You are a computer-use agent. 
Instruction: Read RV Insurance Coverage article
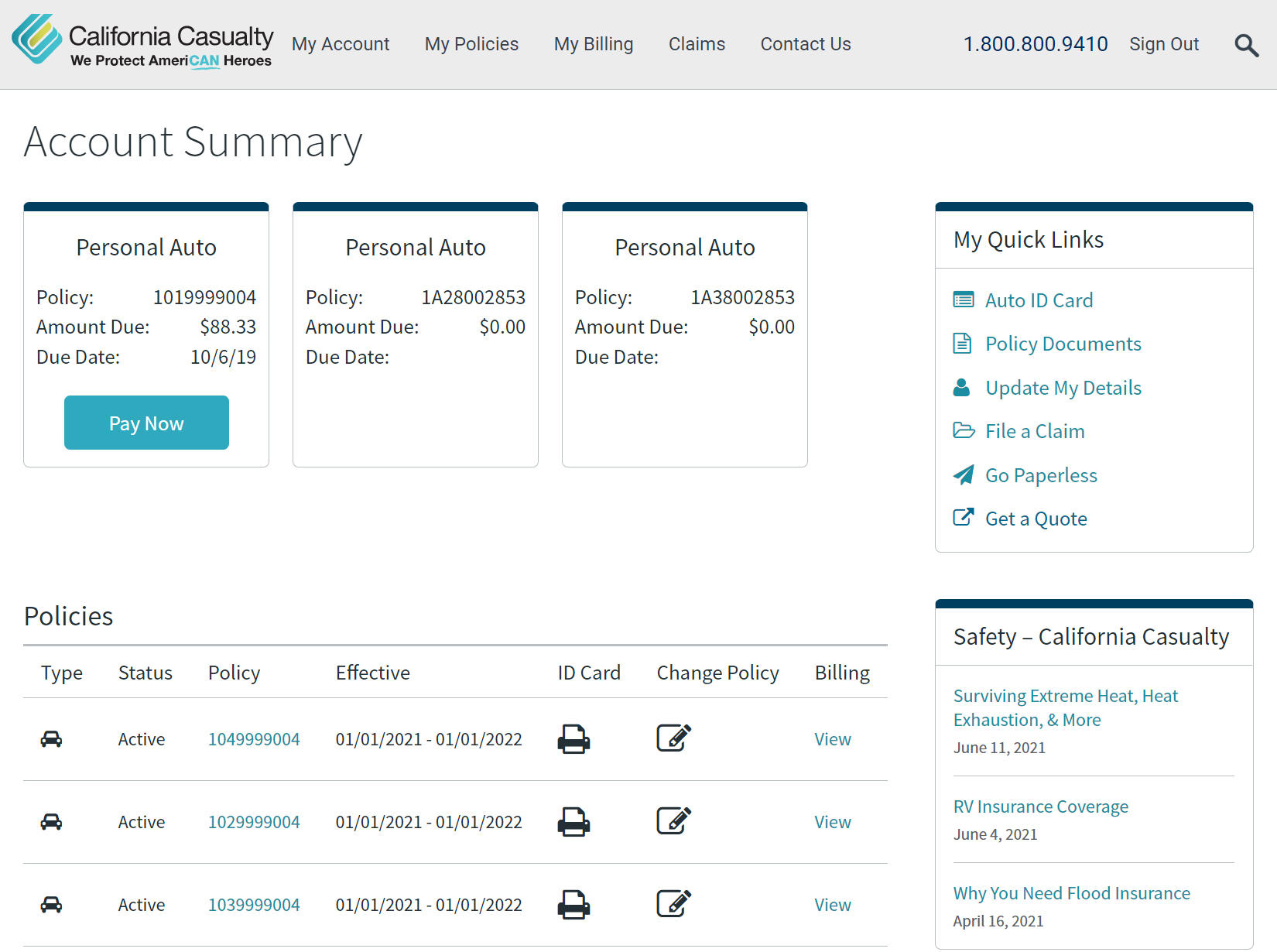point(1041,806)
